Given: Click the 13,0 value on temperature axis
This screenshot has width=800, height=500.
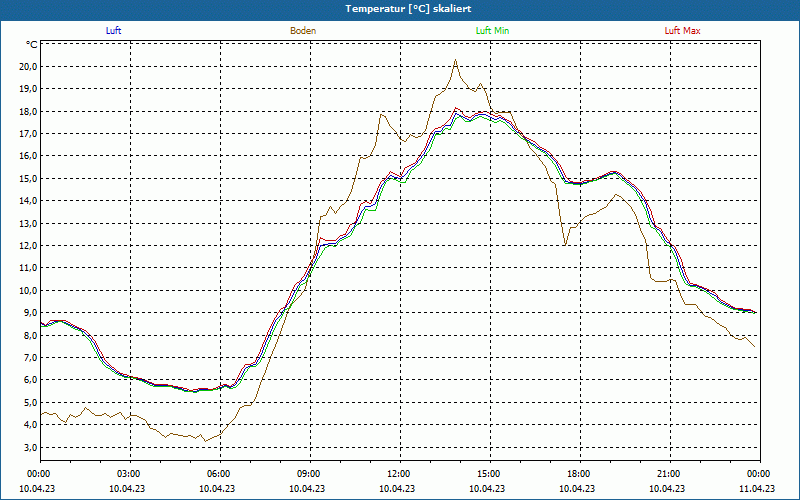Looking at the screenshot, I should point(28,223).
